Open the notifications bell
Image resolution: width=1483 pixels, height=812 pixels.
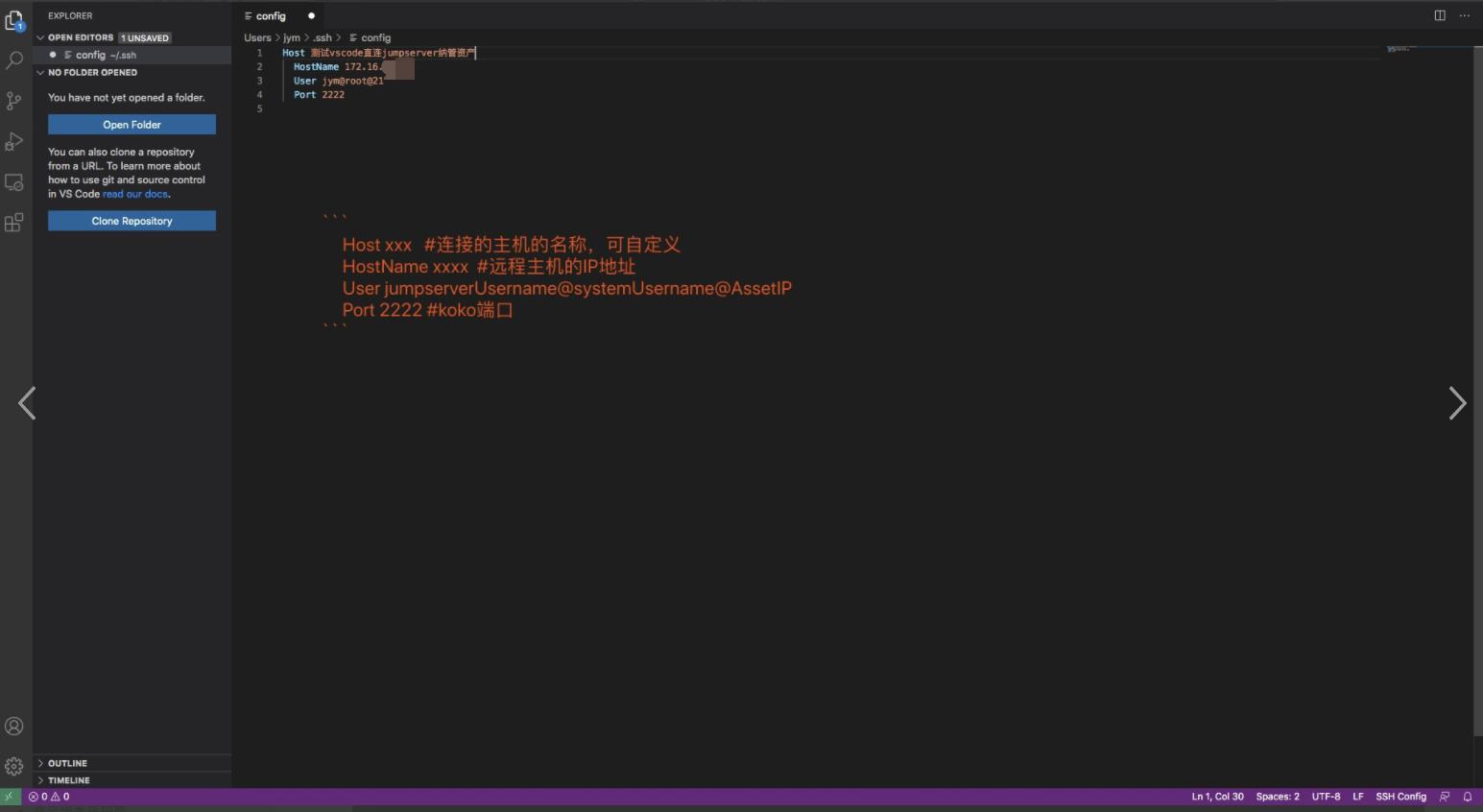pos(1467,796)
